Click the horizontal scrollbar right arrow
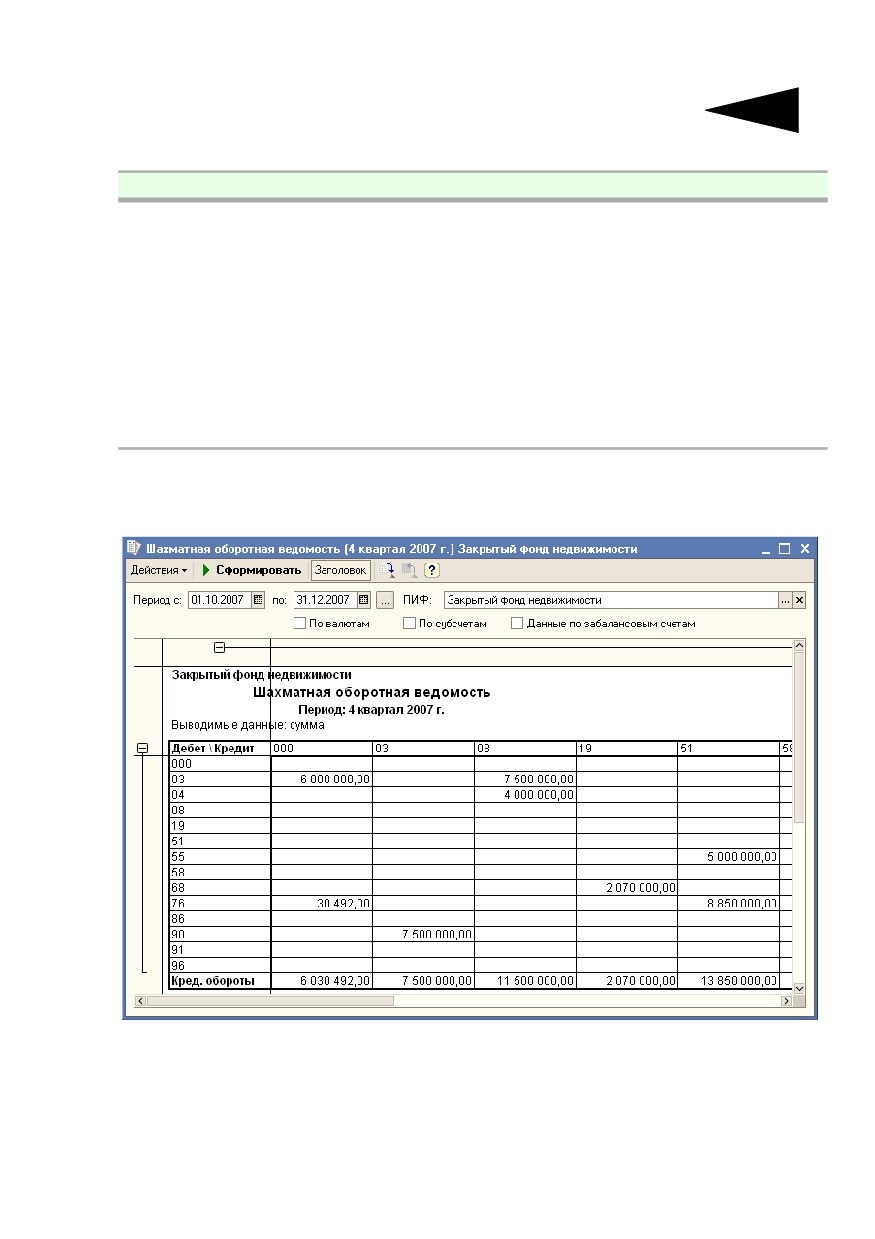875x1239 pixels. [x=786, y=1001]
